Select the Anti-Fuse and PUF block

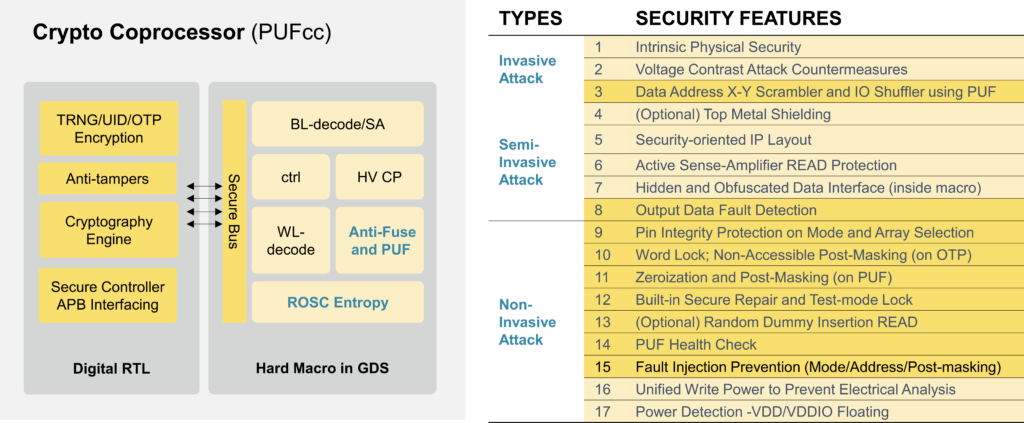pos(380,240)
